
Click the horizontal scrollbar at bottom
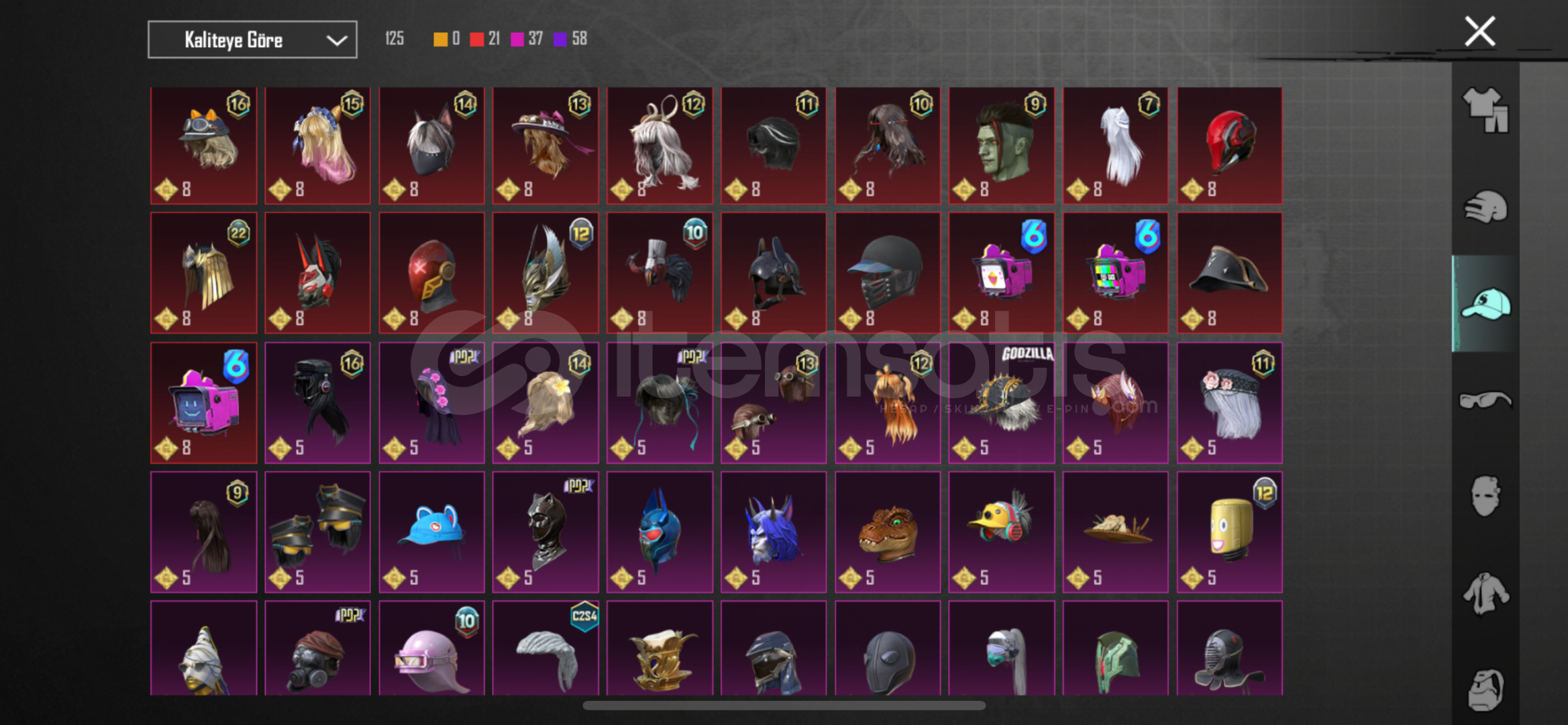pyautogui.click(x=784, y=705)
